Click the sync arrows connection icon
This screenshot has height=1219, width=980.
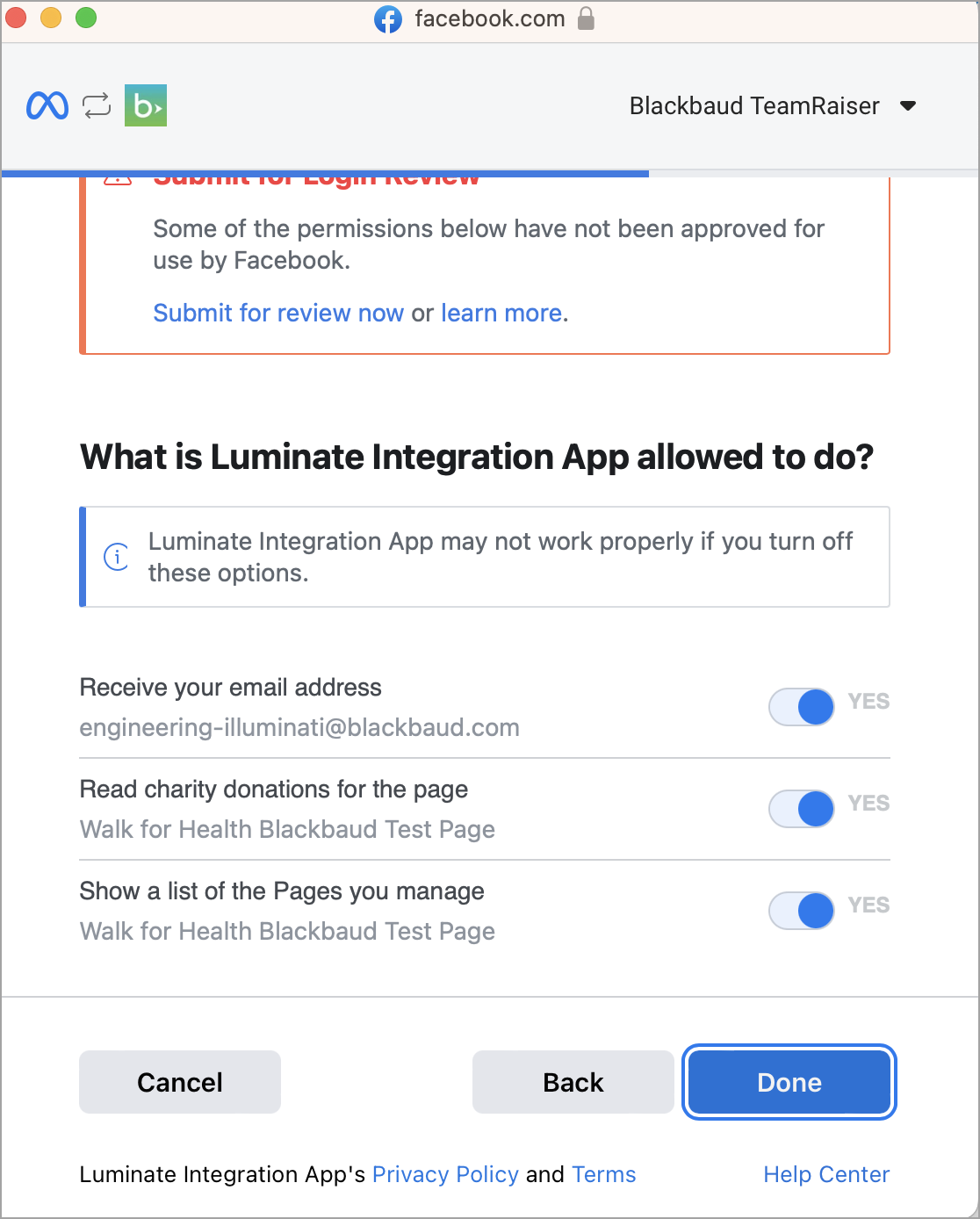(x=96, y=105)
